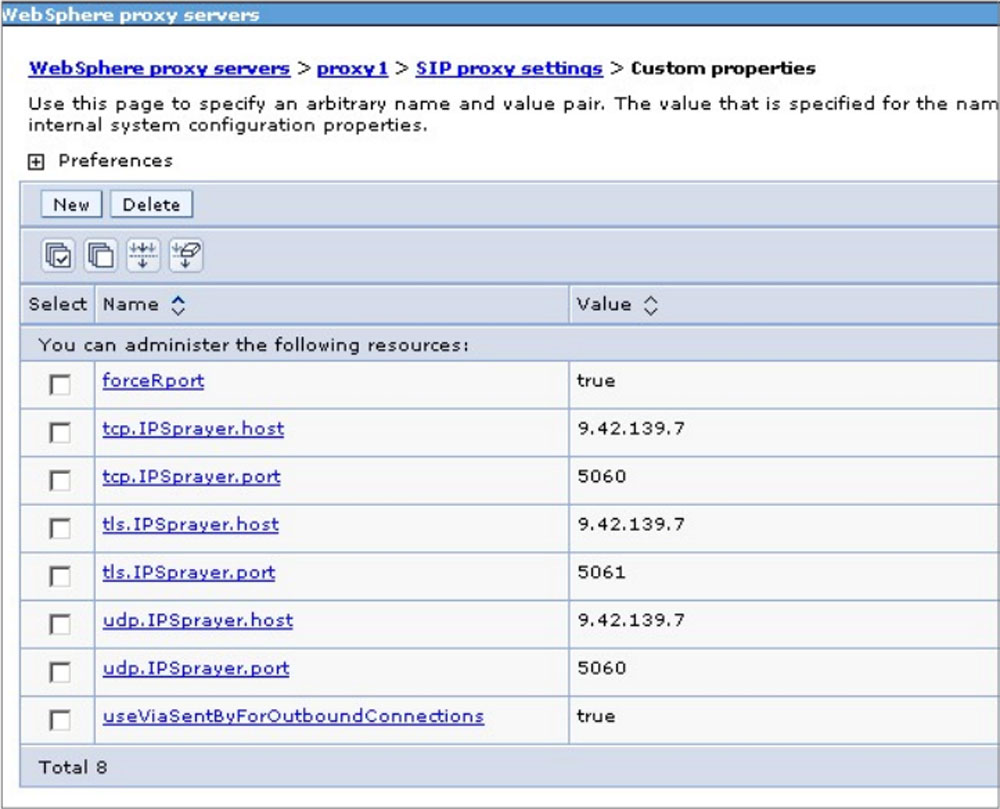Sort by the Value column arrows
The height and width of the screenshot is (809, 1000).
tap(651, 305)
